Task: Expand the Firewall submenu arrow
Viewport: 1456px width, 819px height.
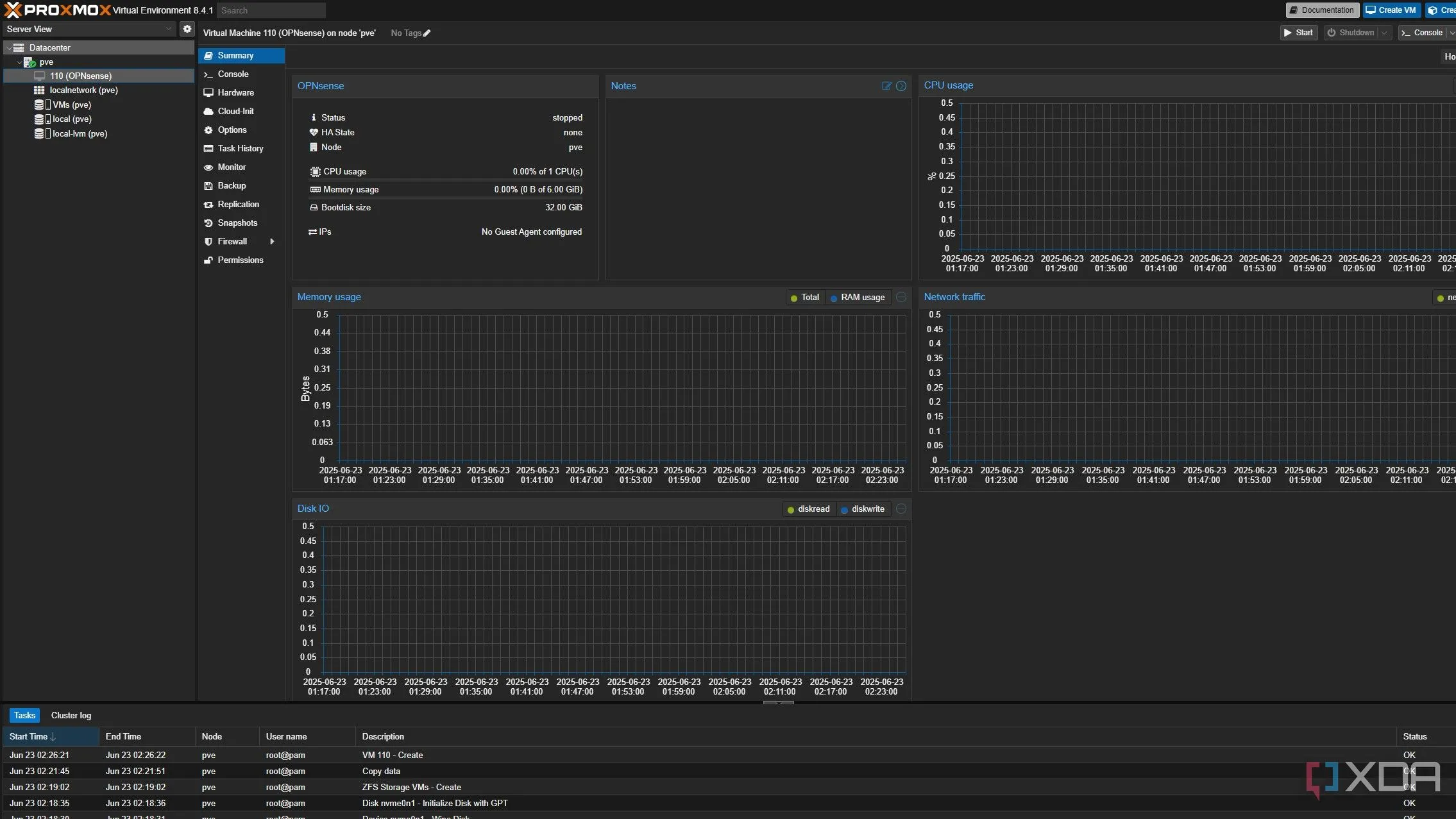Action: (272, 242)
